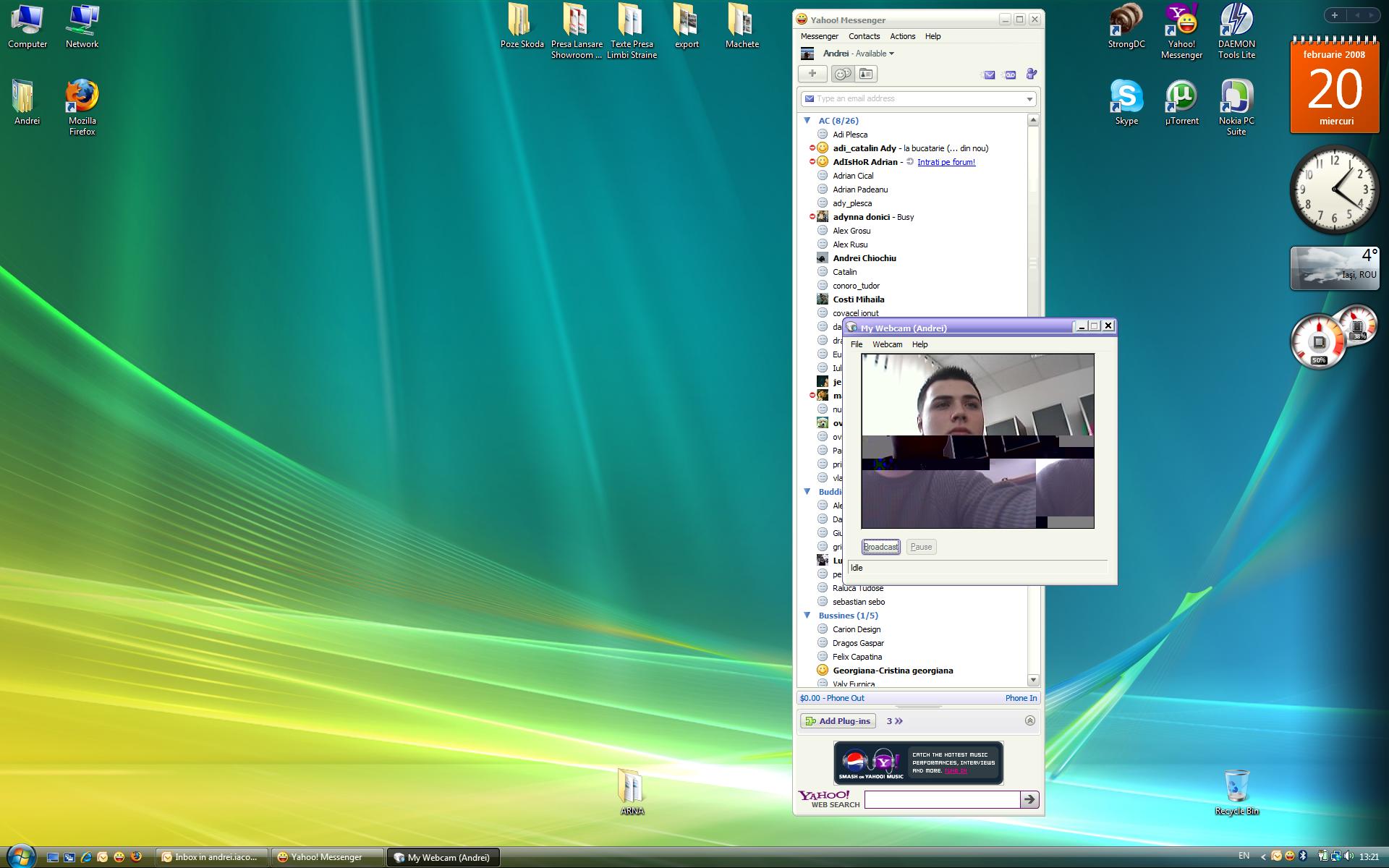Image resolution: width=1389 pixels, height=868 pixels.
Task: Select contact Andrei Chiochiu
Action: 864,258
